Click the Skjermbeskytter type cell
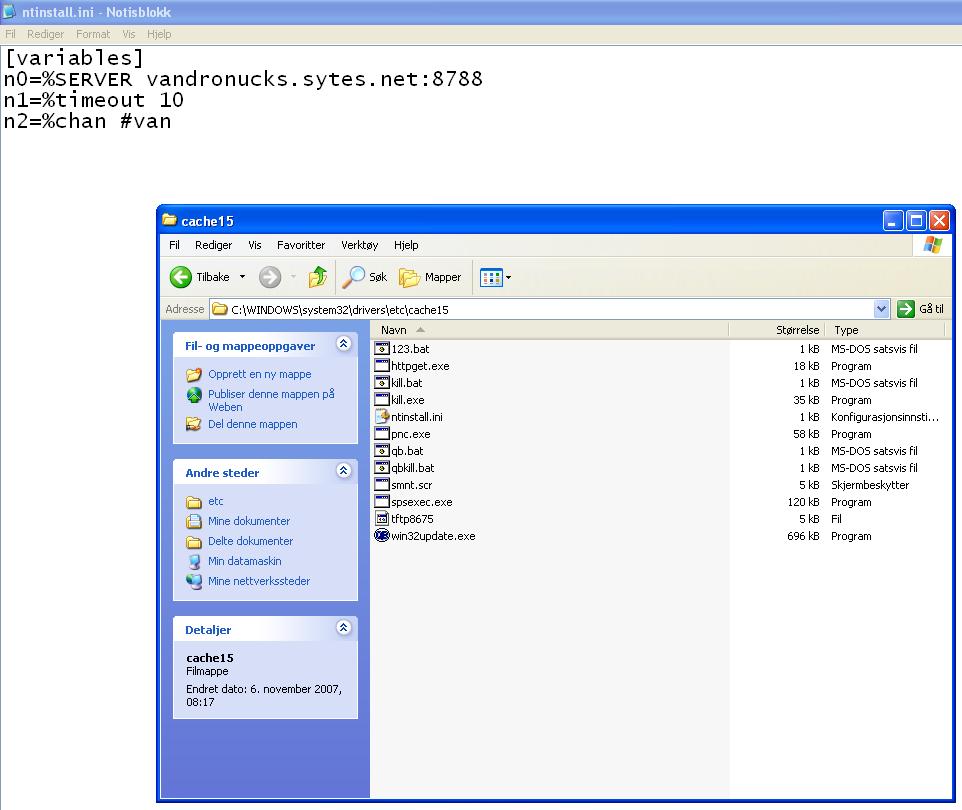This screenshot has height=810, width=962. click(x=870, y=485)
